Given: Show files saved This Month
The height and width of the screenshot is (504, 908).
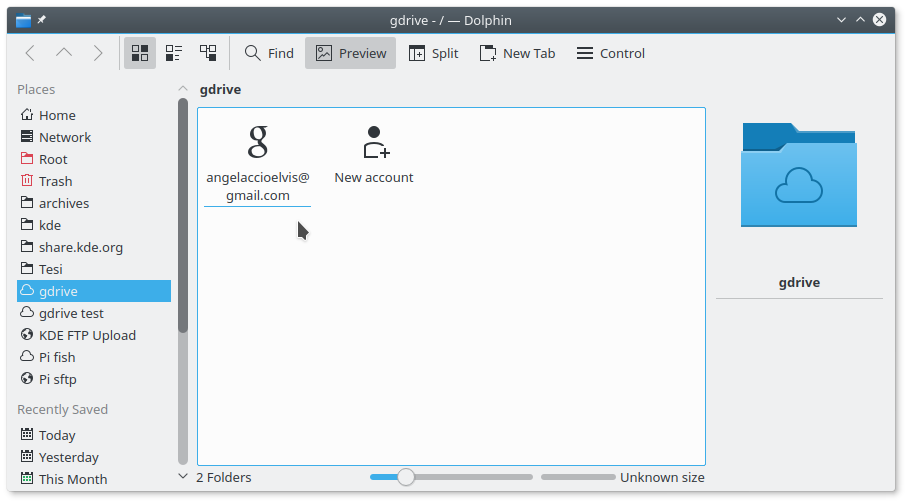Looking at the screenshot, I should coord(94,479).
